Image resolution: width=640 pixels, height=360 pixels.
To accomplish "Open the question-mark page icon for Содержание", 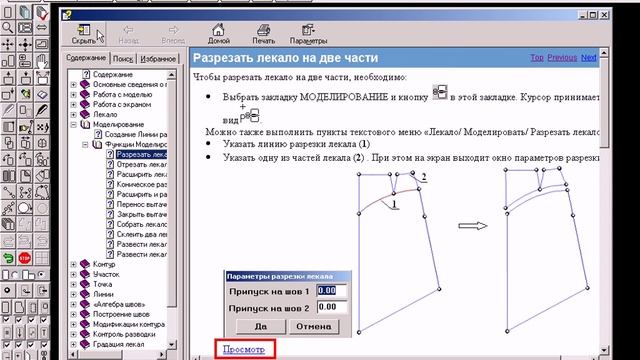I will [x=86, y=74].
